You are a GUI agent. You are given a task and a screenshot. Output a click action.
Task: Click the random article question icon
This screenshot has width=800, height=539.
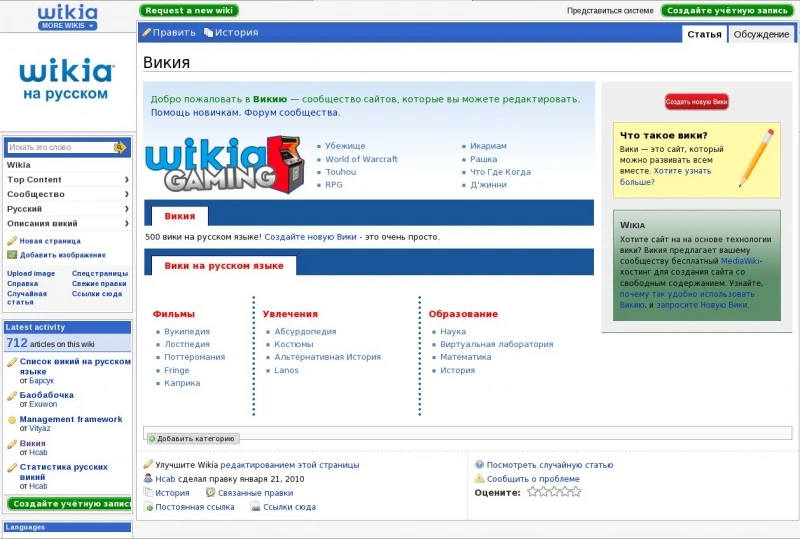479,464
